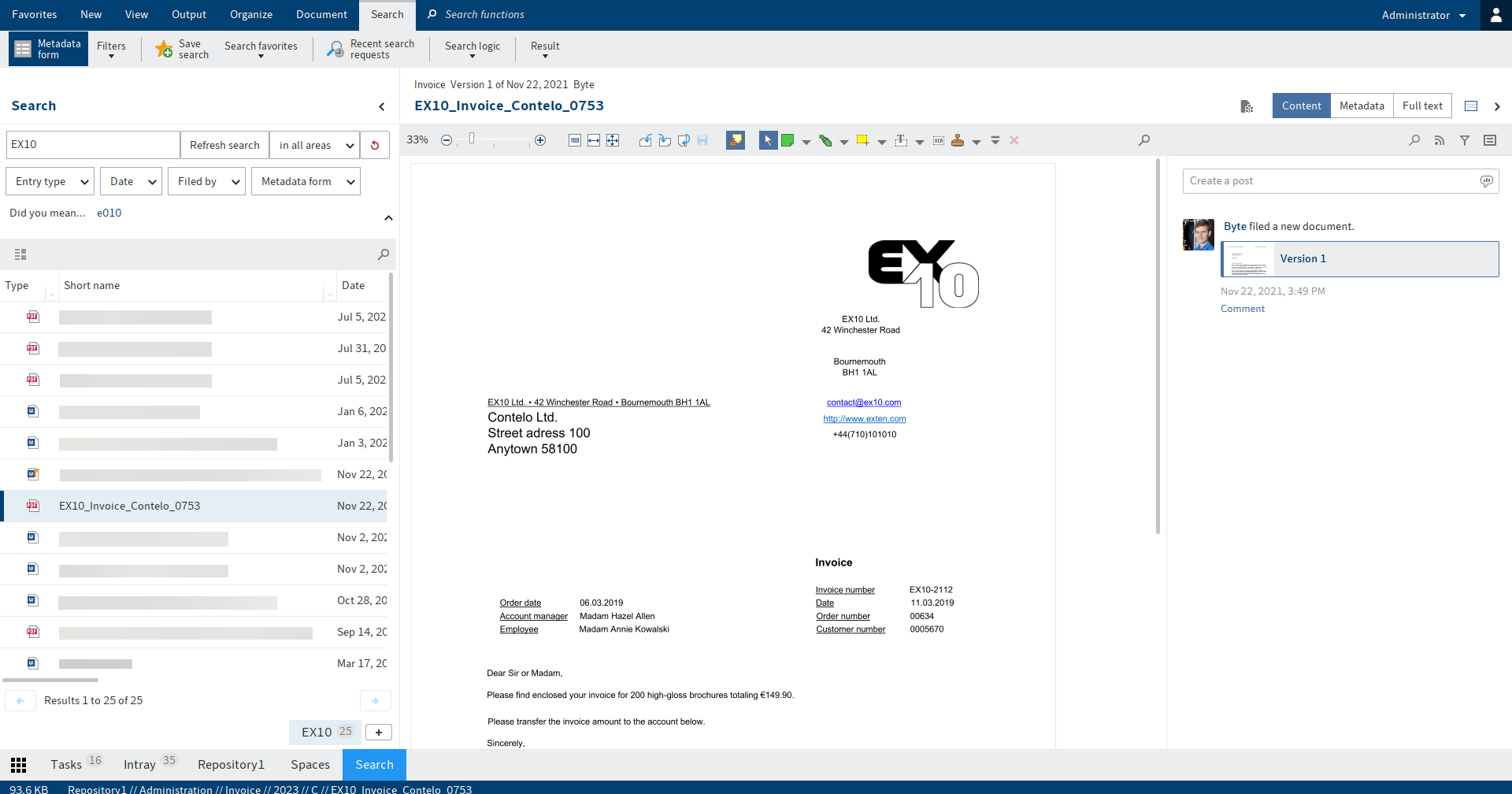1512x794 pixels.
Task: Open the Entry type dropdown
Action: (50, 181)
